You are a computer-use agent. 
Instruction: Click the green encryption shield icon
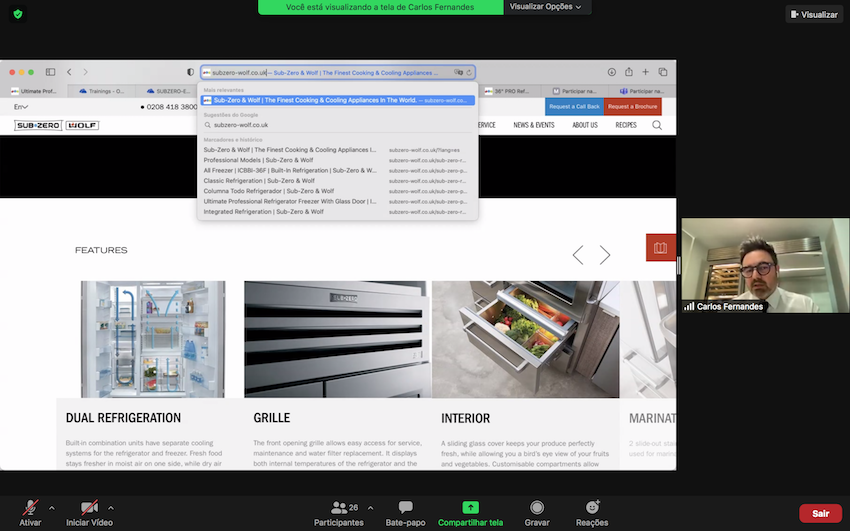click(18, 14)
